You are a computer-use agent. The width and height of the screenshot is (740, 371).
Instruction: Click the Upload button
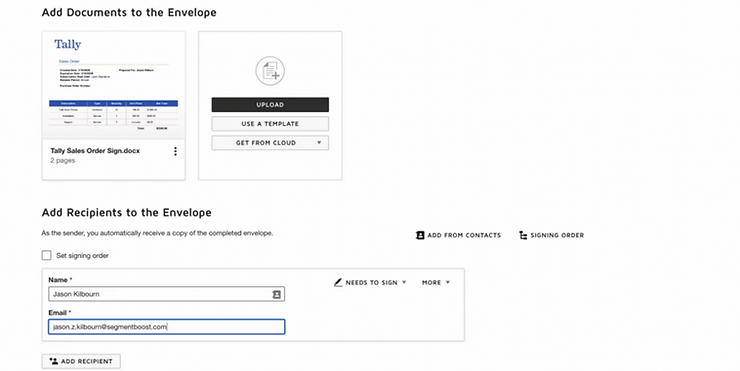[270, 105]
